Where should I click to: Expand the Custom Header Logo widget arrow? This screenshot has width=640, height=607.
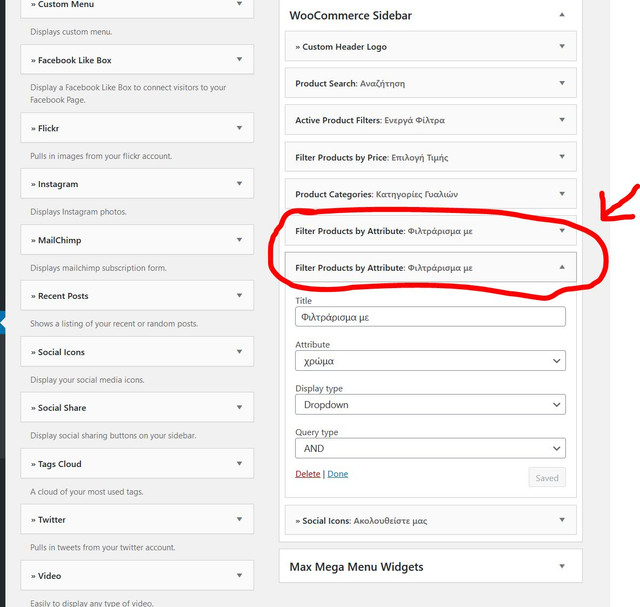[562, 46]
